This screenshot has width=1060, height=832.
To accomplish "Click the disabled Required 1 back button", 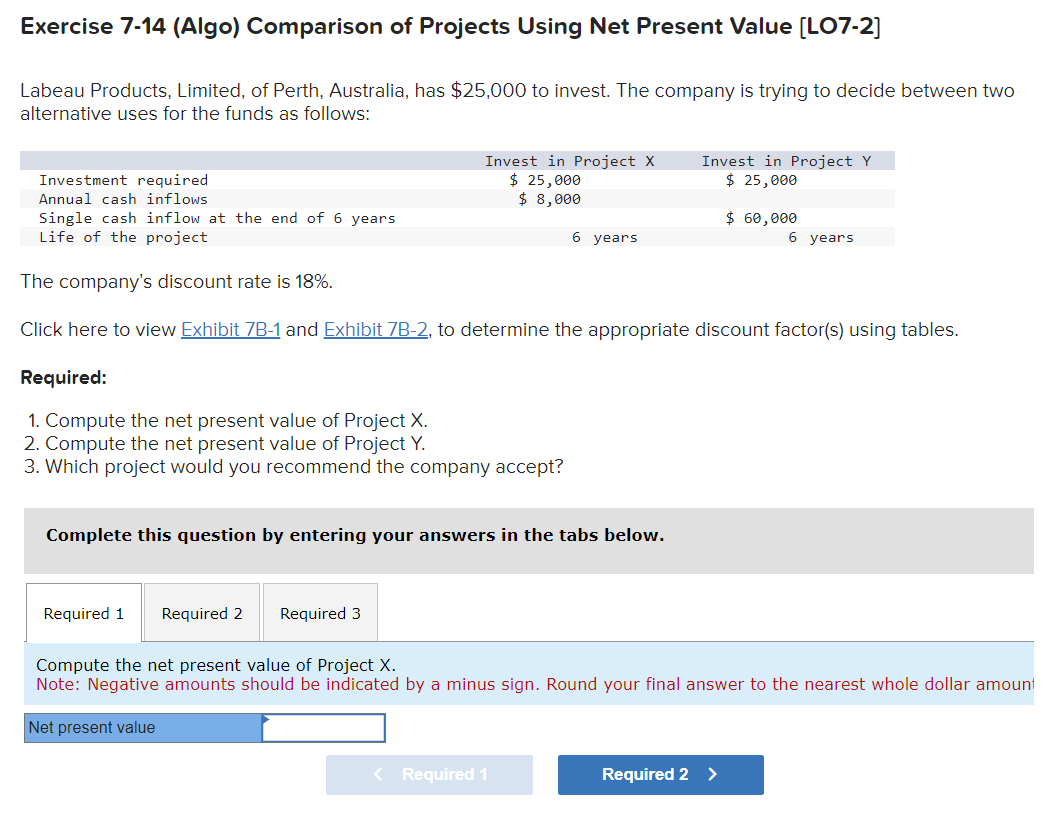I will 429,775.
